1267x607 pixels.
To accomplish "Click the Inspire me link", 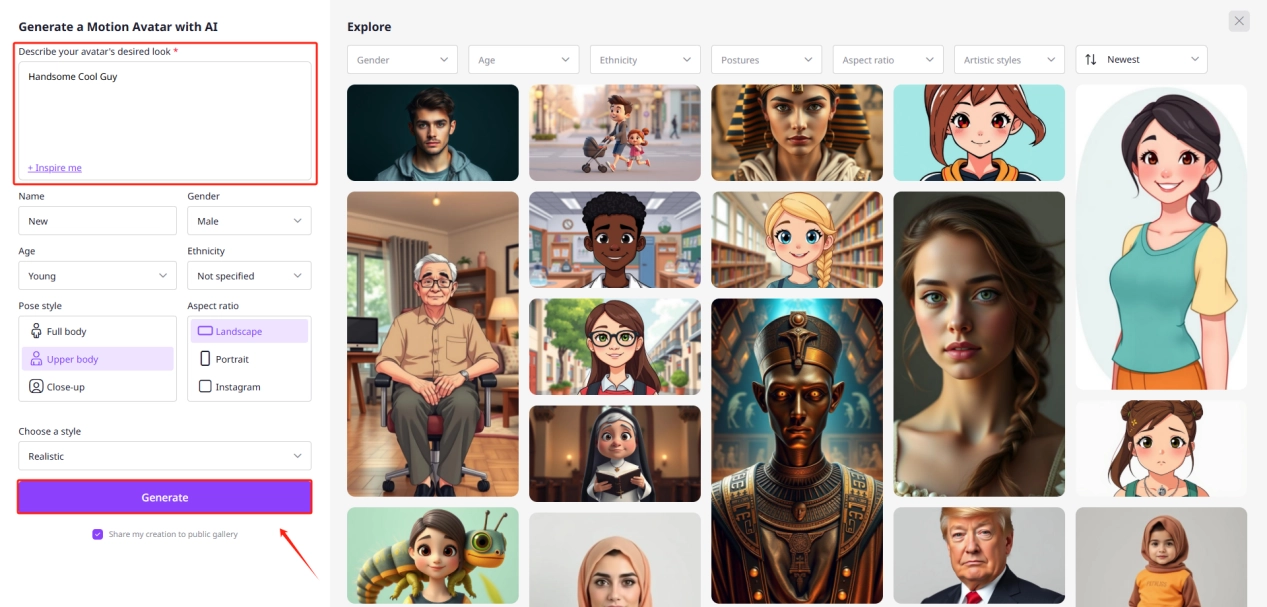I will 55,168.
